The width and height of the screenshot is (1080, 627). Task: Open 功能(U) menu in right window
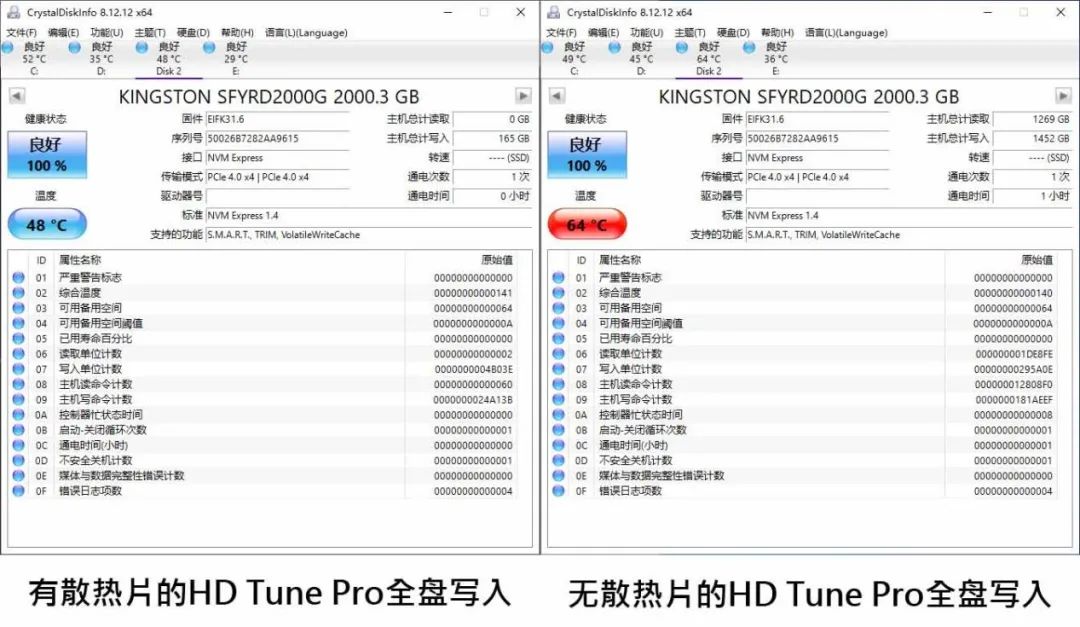(x=647, y=32)
